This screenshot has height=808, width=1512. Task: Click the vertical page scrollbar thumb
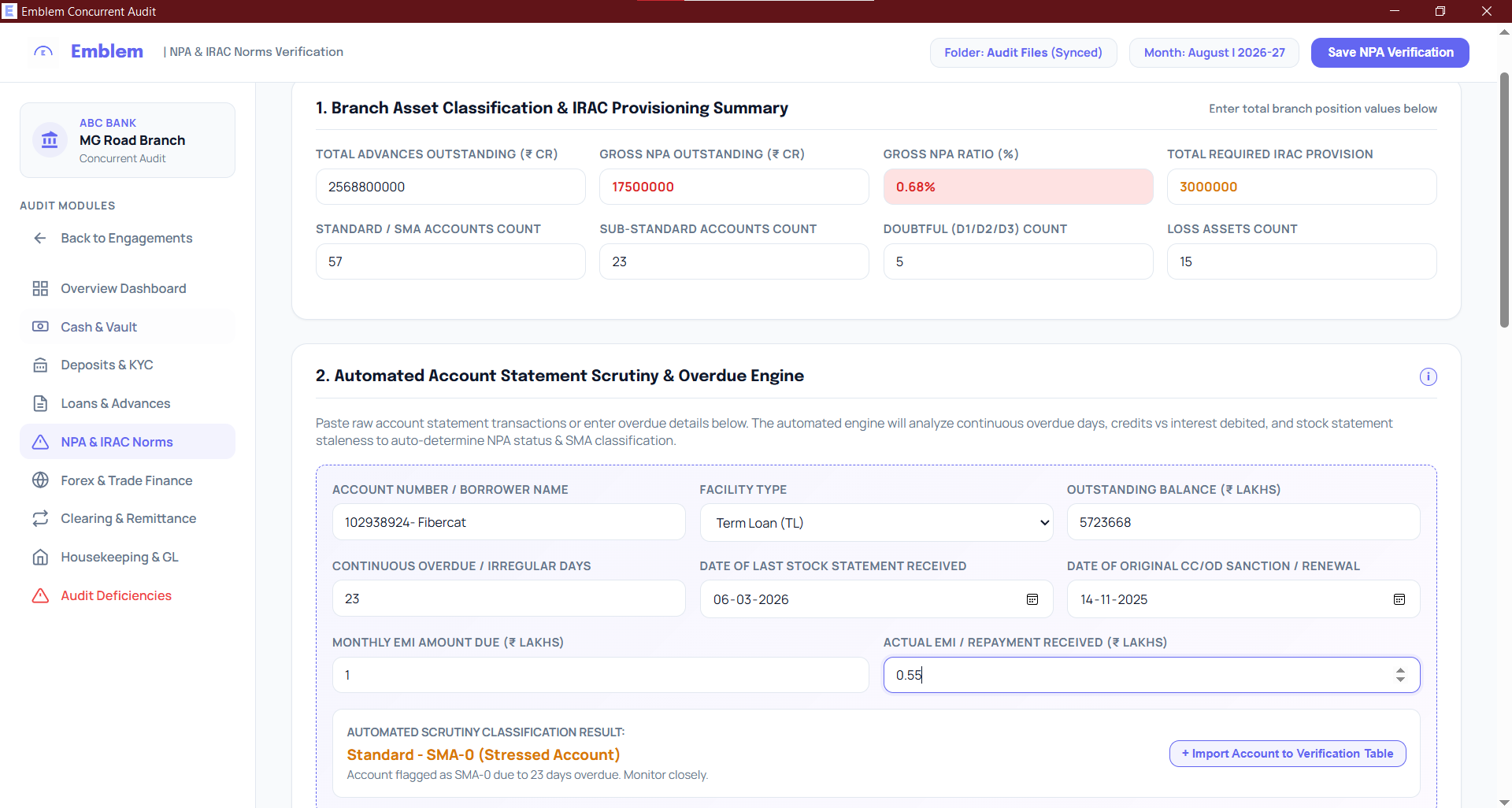(x=1504, y=201)
